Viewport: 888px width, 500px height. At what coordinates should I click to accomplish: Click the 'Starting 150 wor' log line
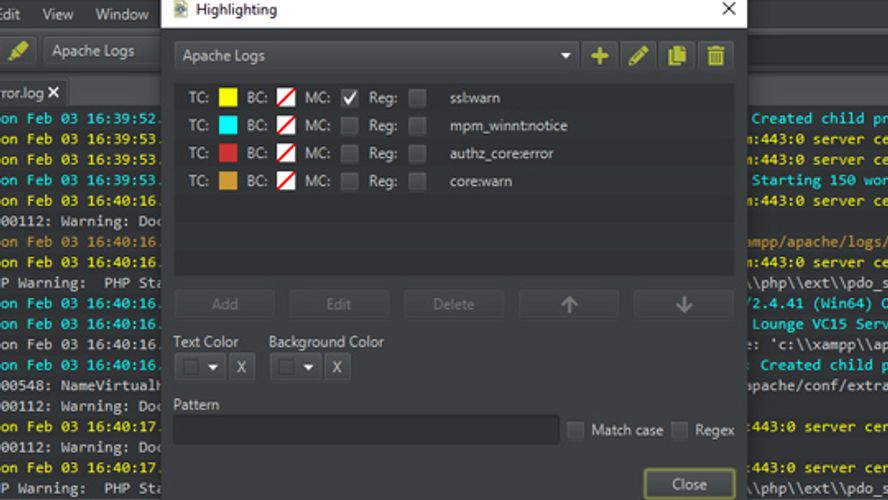(818, 181)
